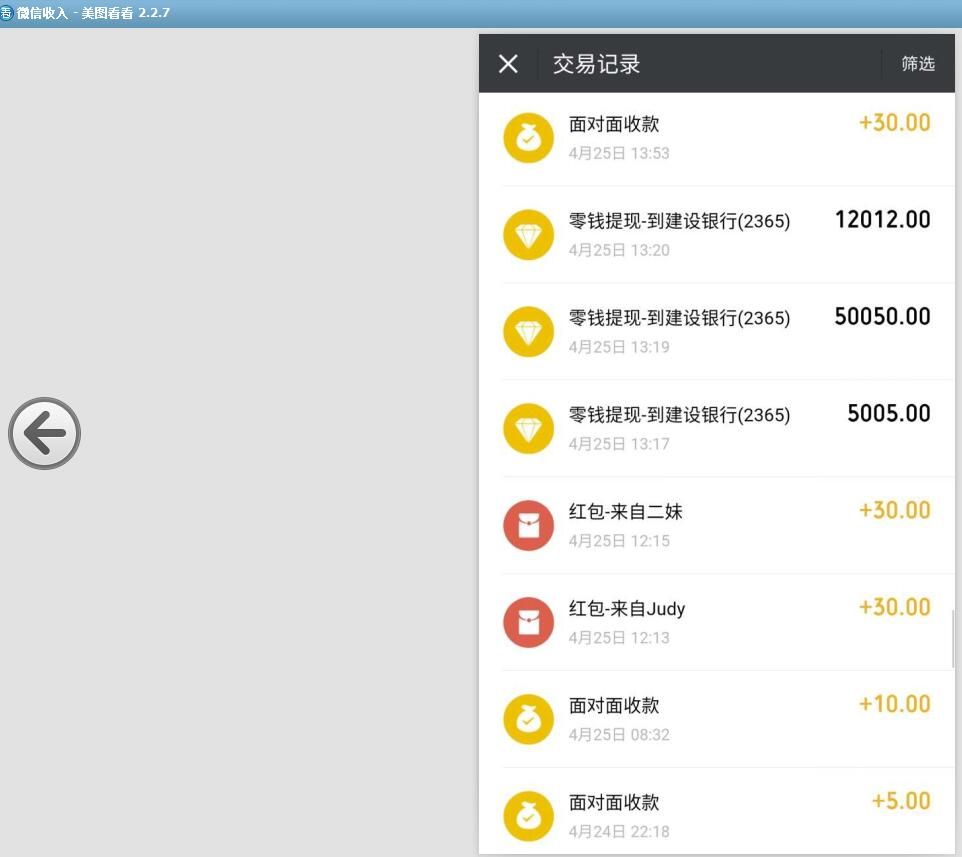Click red packet icon for 红包-来自Judy
Screen dimensions: 962x857
[528, 622]
